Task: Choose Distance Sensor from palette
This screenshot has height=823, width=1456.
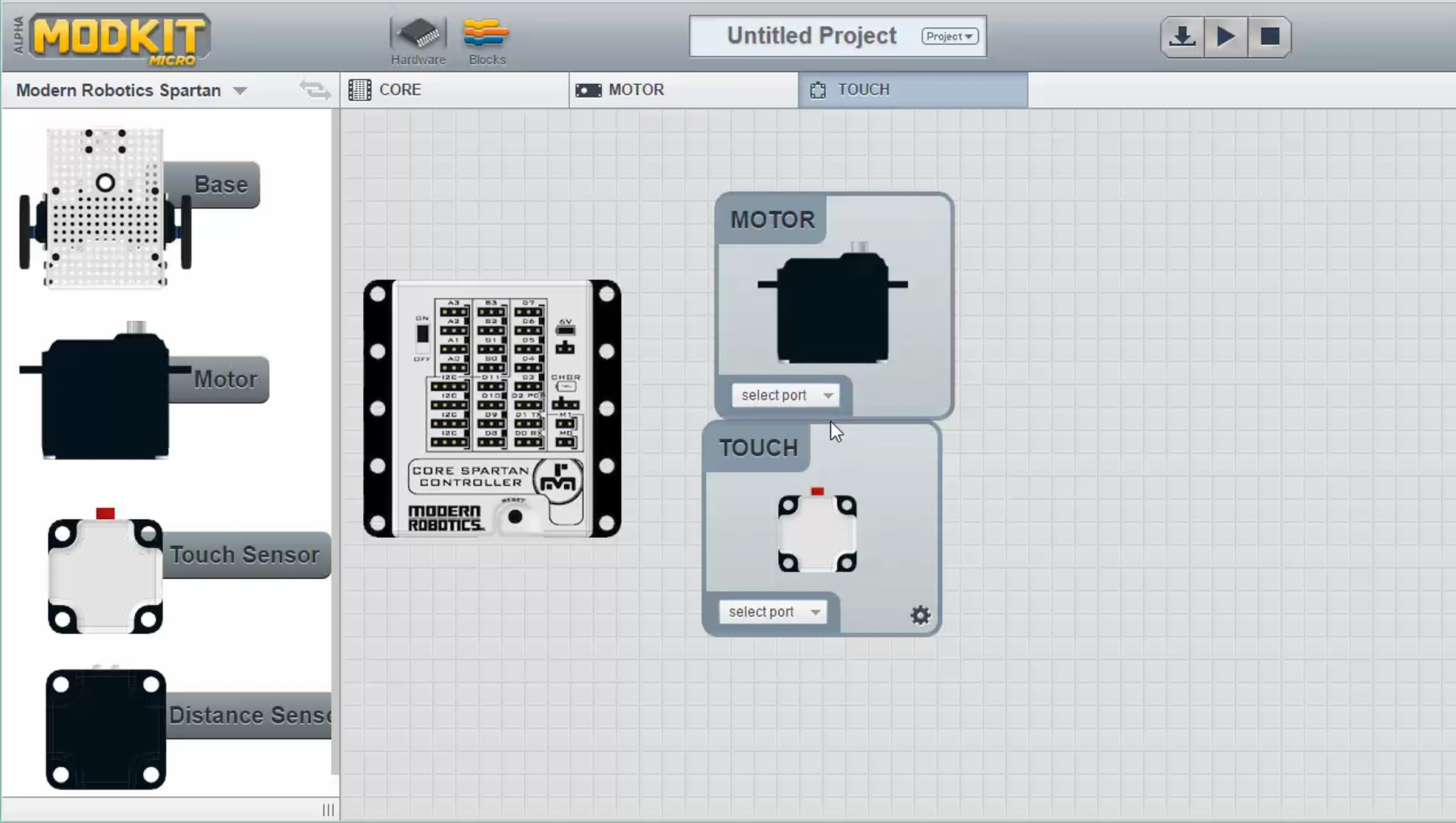Action: click(106, 728)
